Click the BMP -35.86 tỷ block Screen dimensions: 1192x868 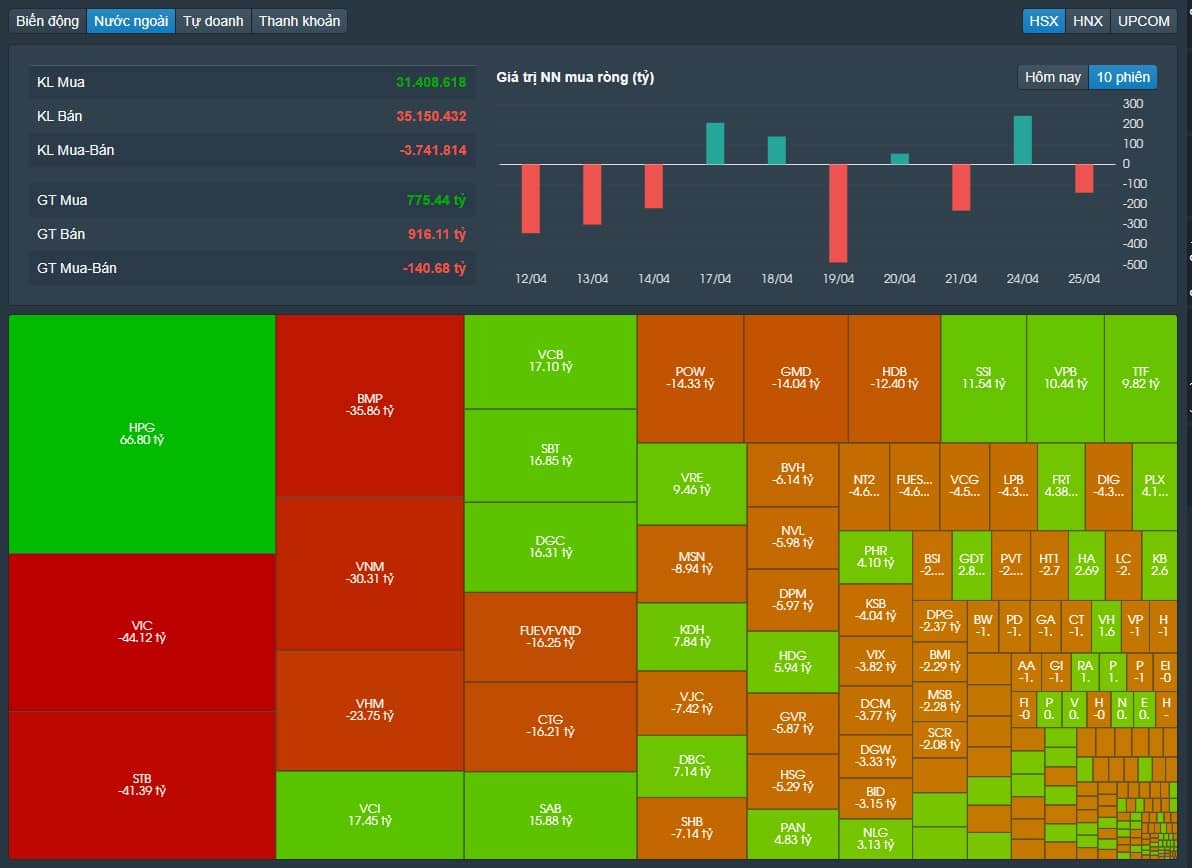point(370,405)
